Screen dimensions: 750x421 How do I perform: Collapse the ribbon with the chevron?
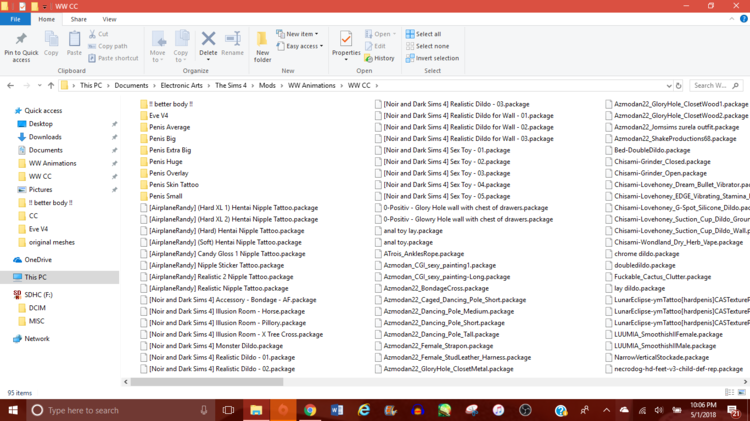coord(731,19)
